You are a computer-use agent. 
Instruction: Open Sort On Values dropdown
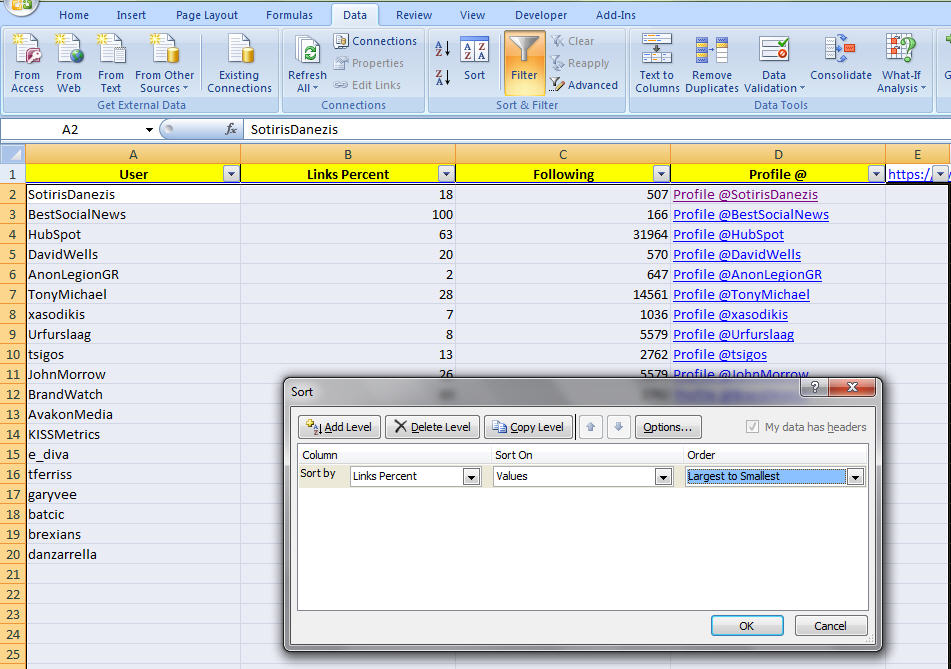tap(664, 477)
